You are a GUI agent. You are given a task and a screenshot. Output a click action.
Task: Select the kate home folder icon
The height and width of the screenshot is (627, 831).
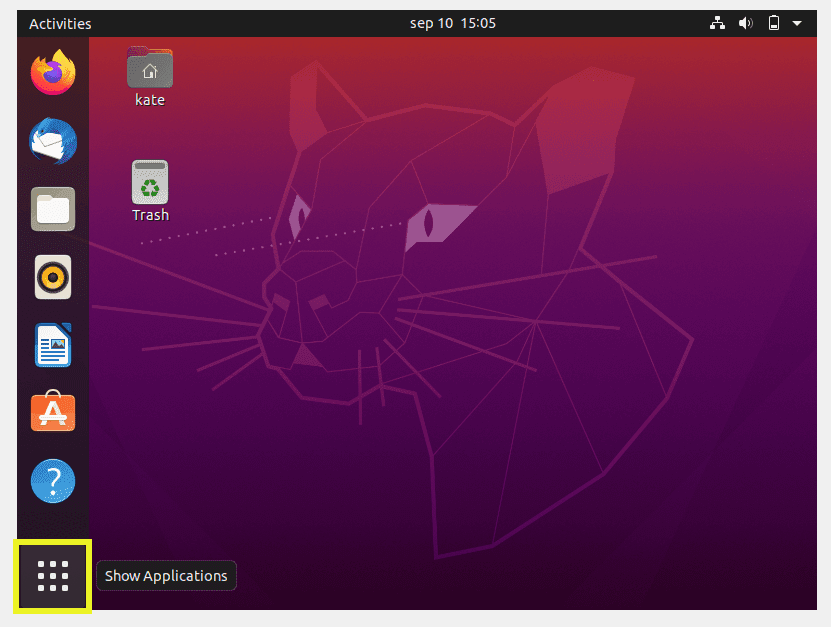pyautogui.click(x=150, y=67)
